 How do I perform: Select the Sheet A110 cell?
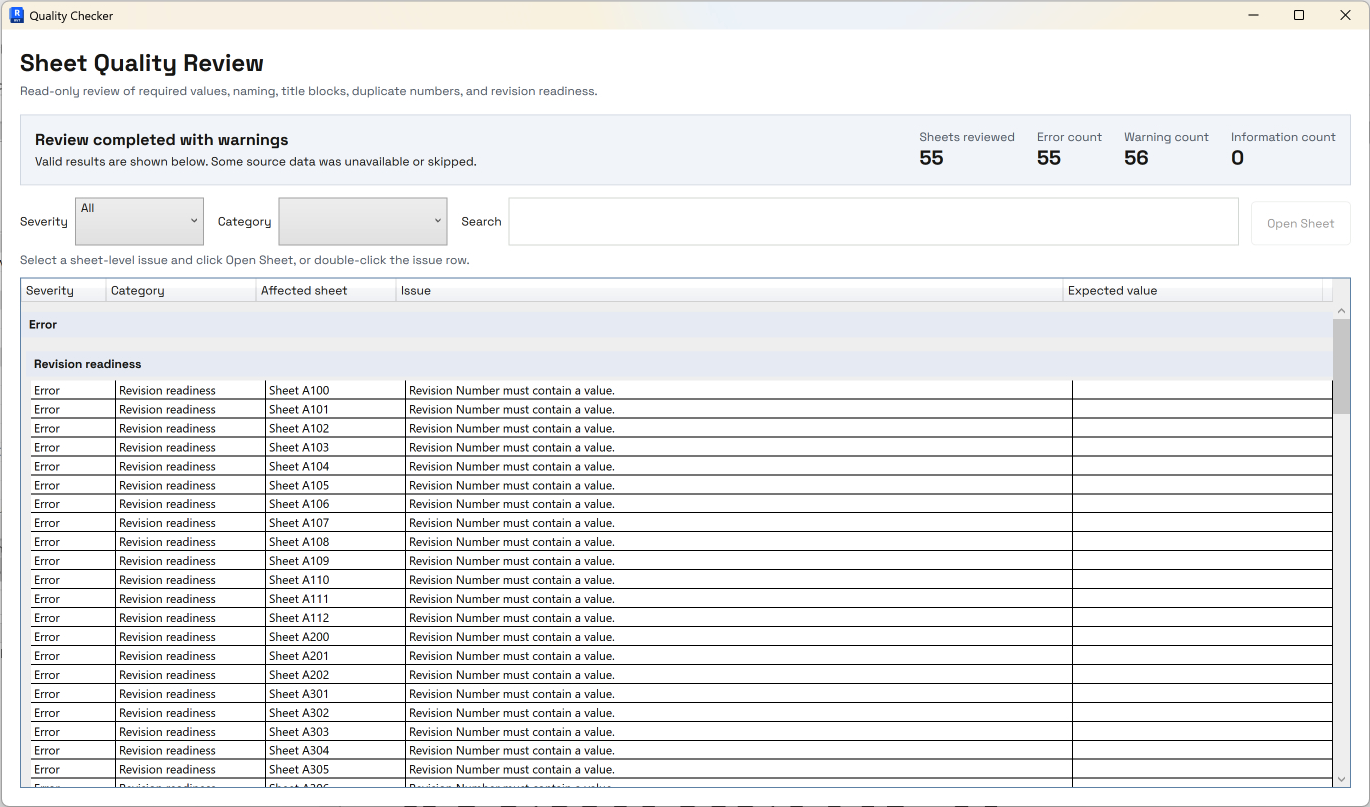[335, 580]
